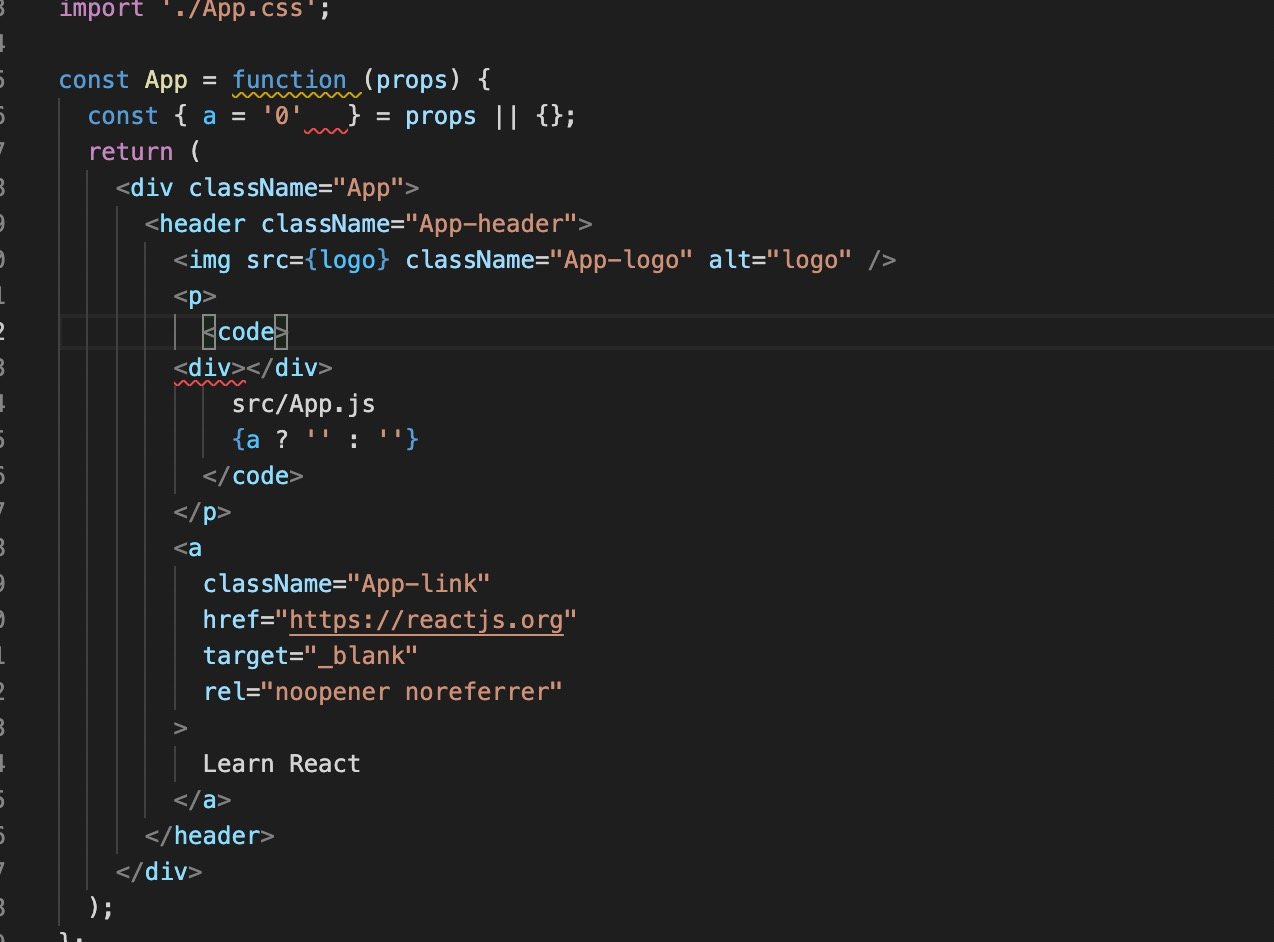The height and width of the screenshot is (942, 1274).
Task: Click the closing </code> tag
Action: 253,476
